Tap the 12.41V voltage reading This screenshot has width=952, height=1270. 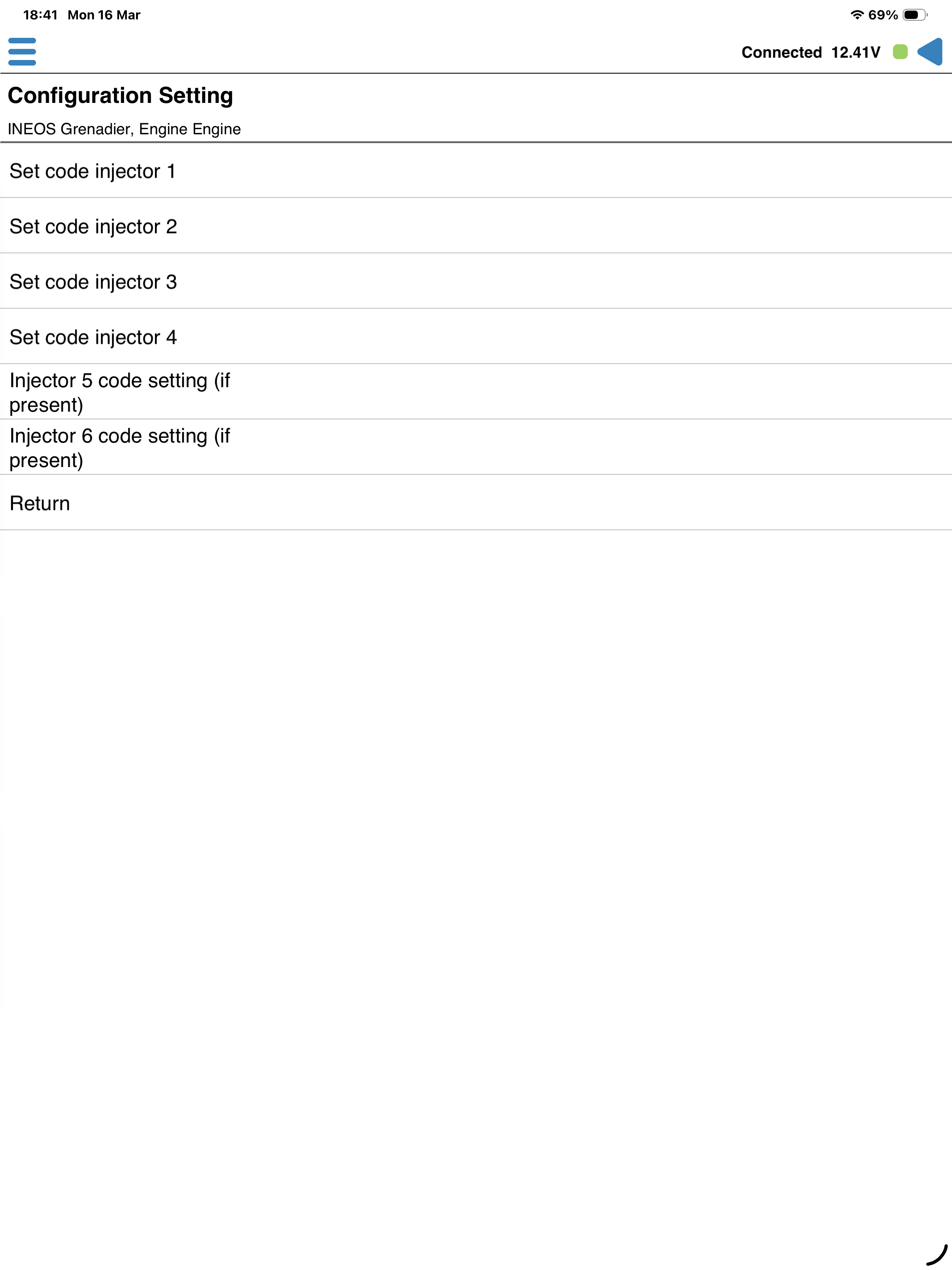[854, 52]
